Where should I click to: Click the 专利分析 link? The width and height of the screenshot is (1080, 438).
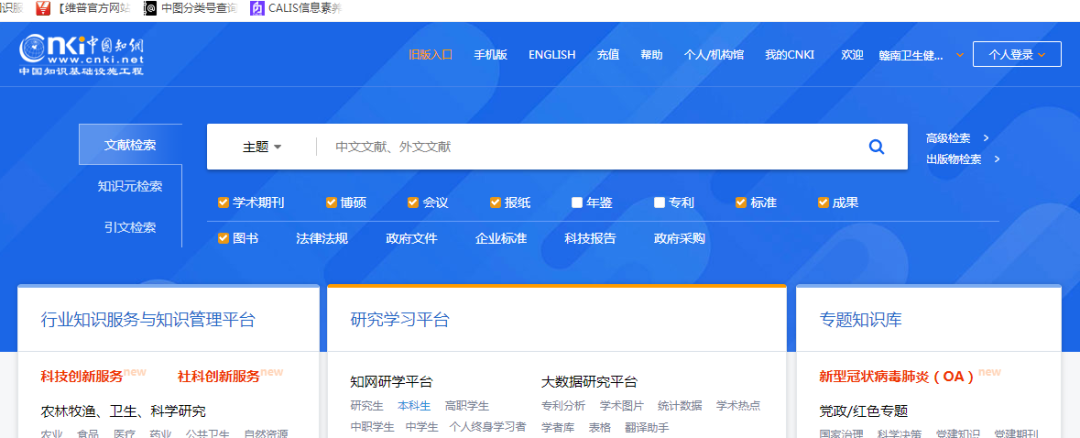(x=563, y=405)
